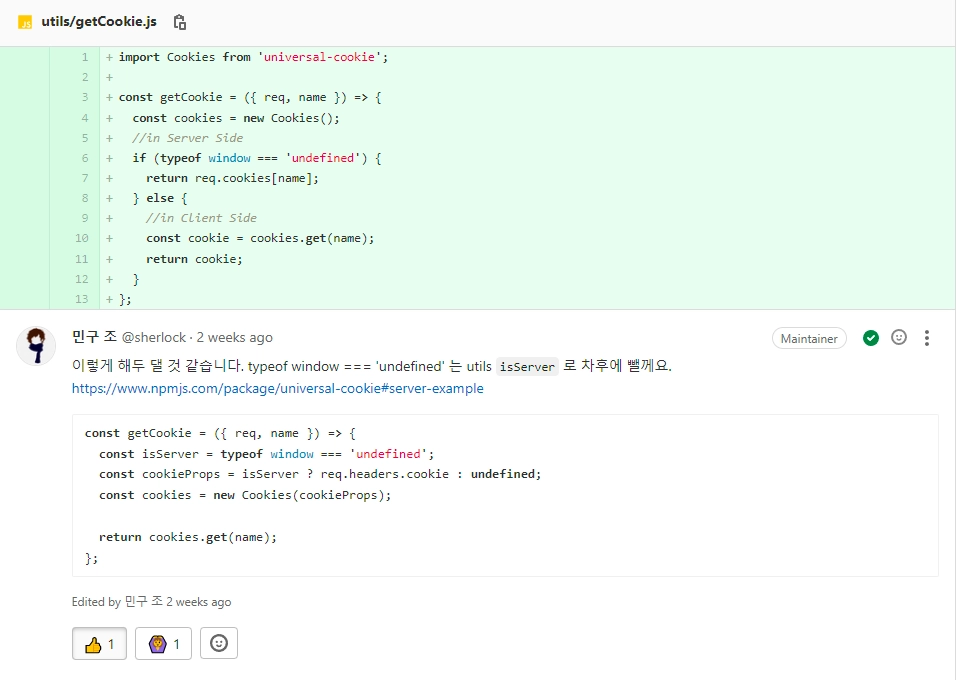Add a reaction from the comment header smiley

tap(899, 338)
